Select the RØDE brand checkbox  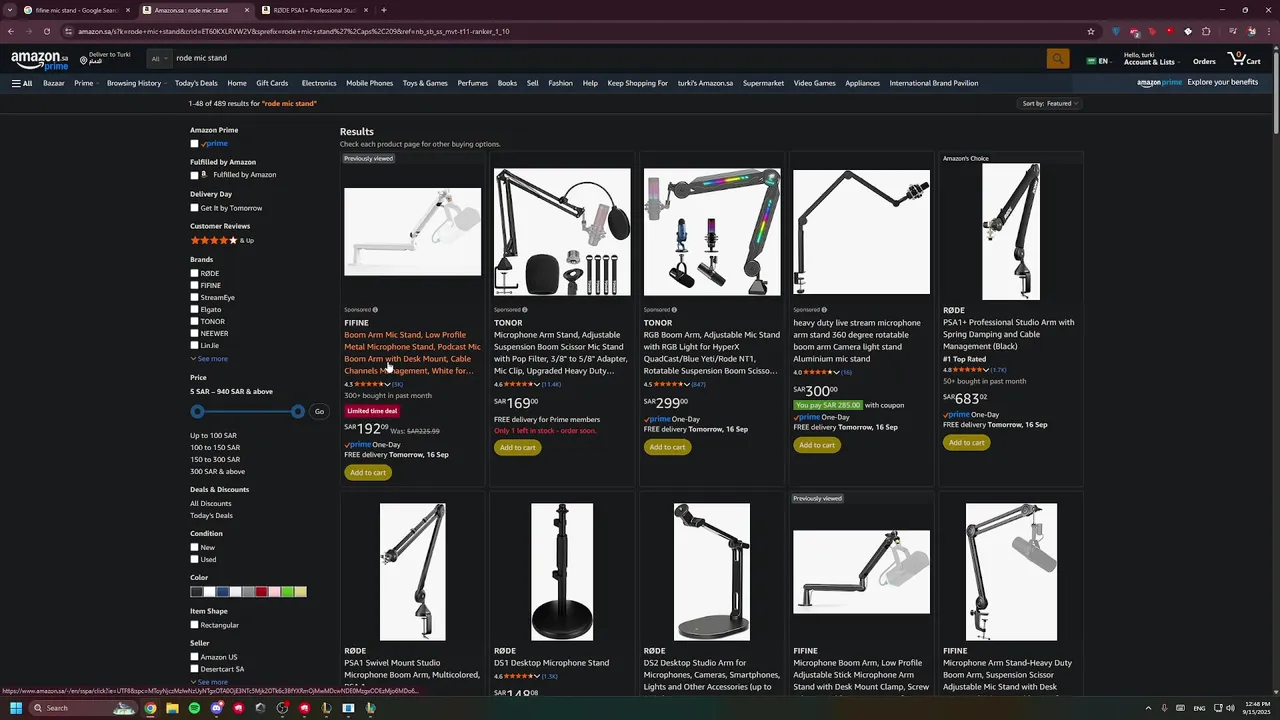(194, 273)
